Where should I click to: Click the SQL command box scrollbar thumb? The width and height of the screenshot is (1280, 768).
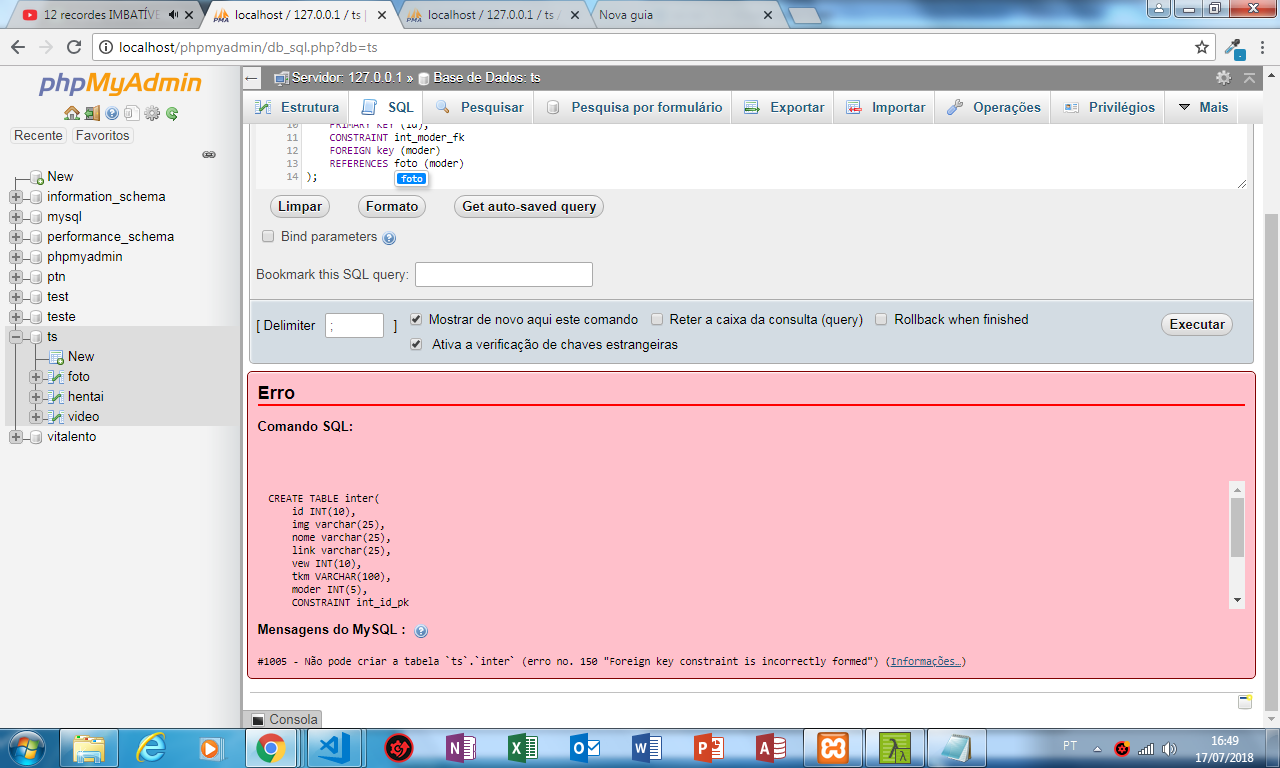point(1237,527)
